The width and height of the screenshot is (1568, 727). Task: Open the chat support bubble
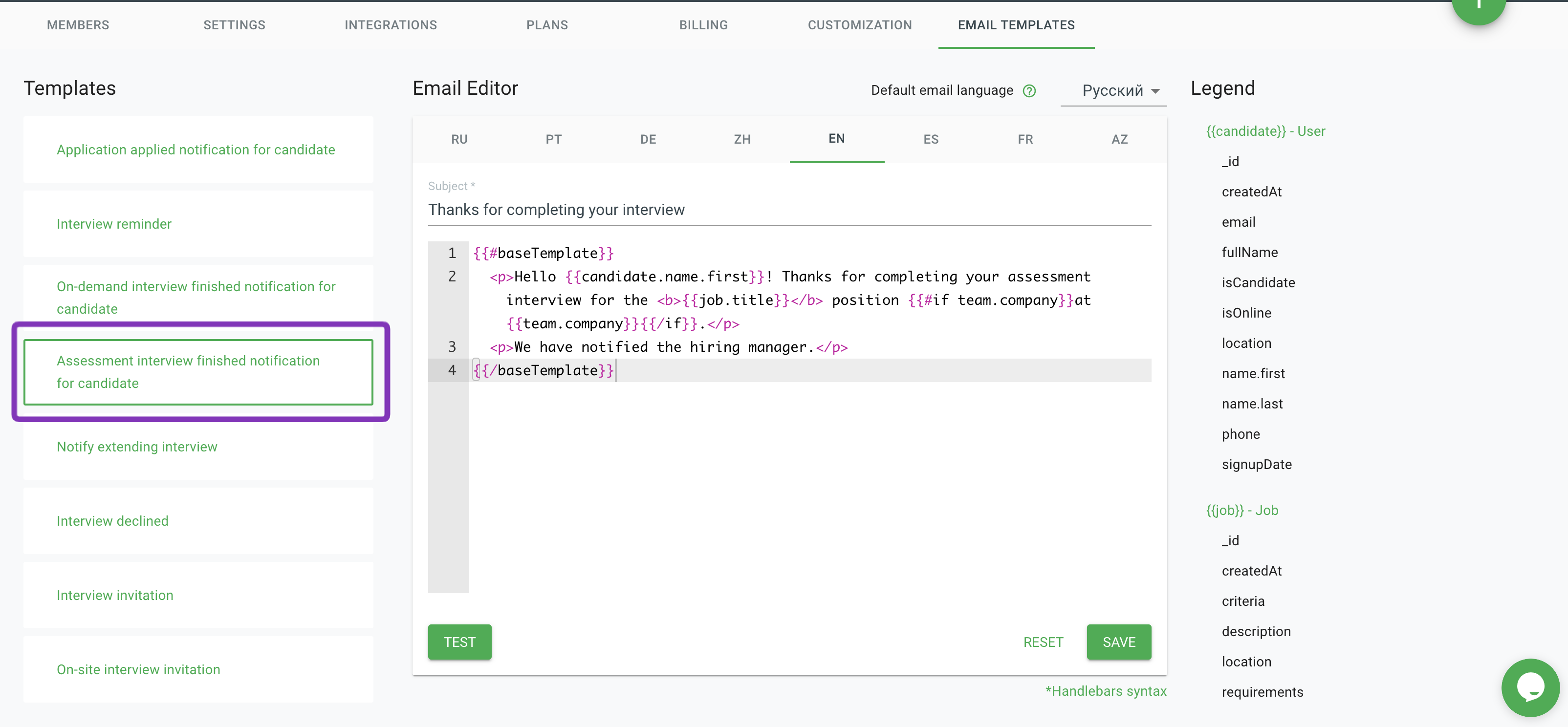click(x=1530, y=687)
